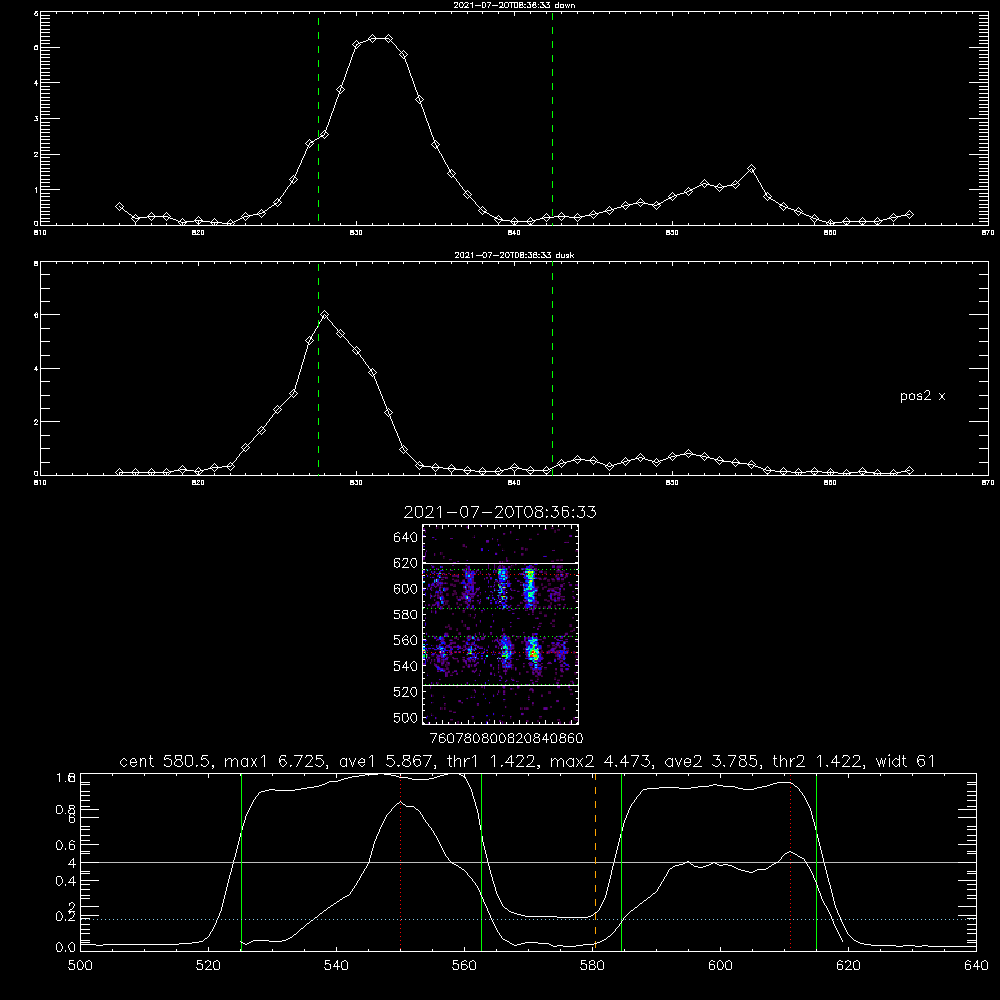Click the dawn plot title at the top

(514, 5)
